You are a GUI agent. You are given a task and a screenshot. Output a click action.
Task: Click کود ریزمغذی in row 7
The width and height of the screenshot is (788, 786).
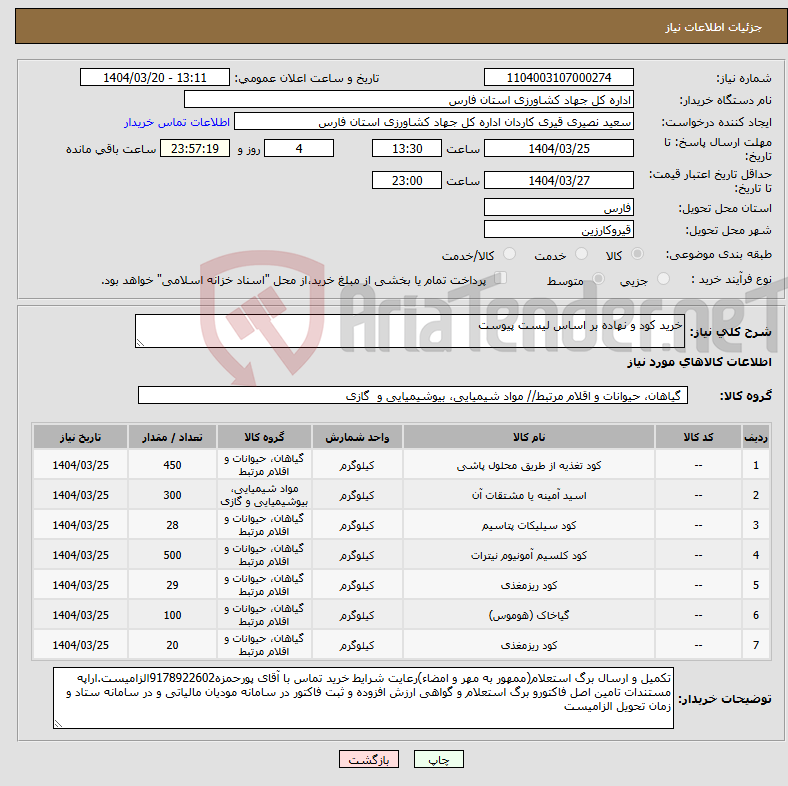(529, 645)
